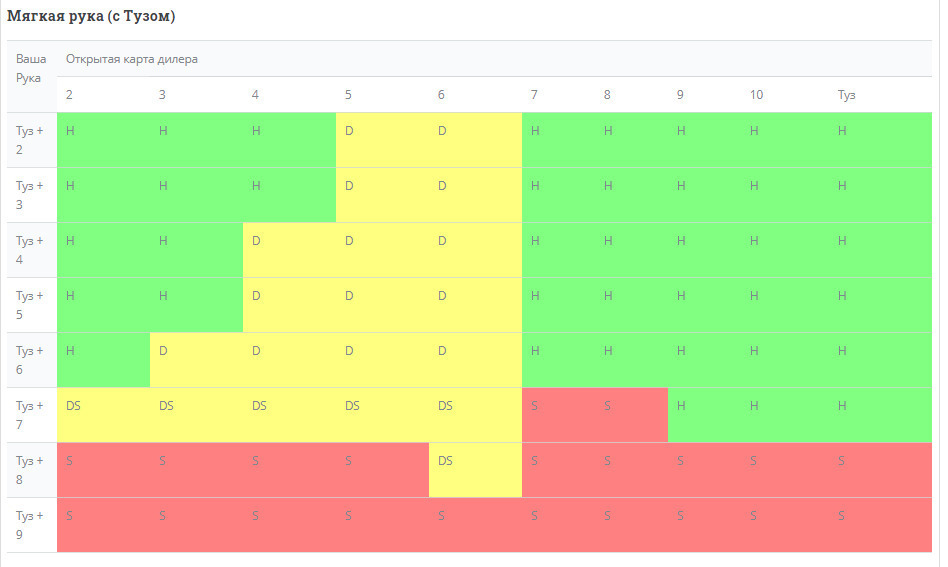The height and width of the screenshot is (567, 948).
Task: Click the dealer card 6 column header
Action: (x=441, y=95)
